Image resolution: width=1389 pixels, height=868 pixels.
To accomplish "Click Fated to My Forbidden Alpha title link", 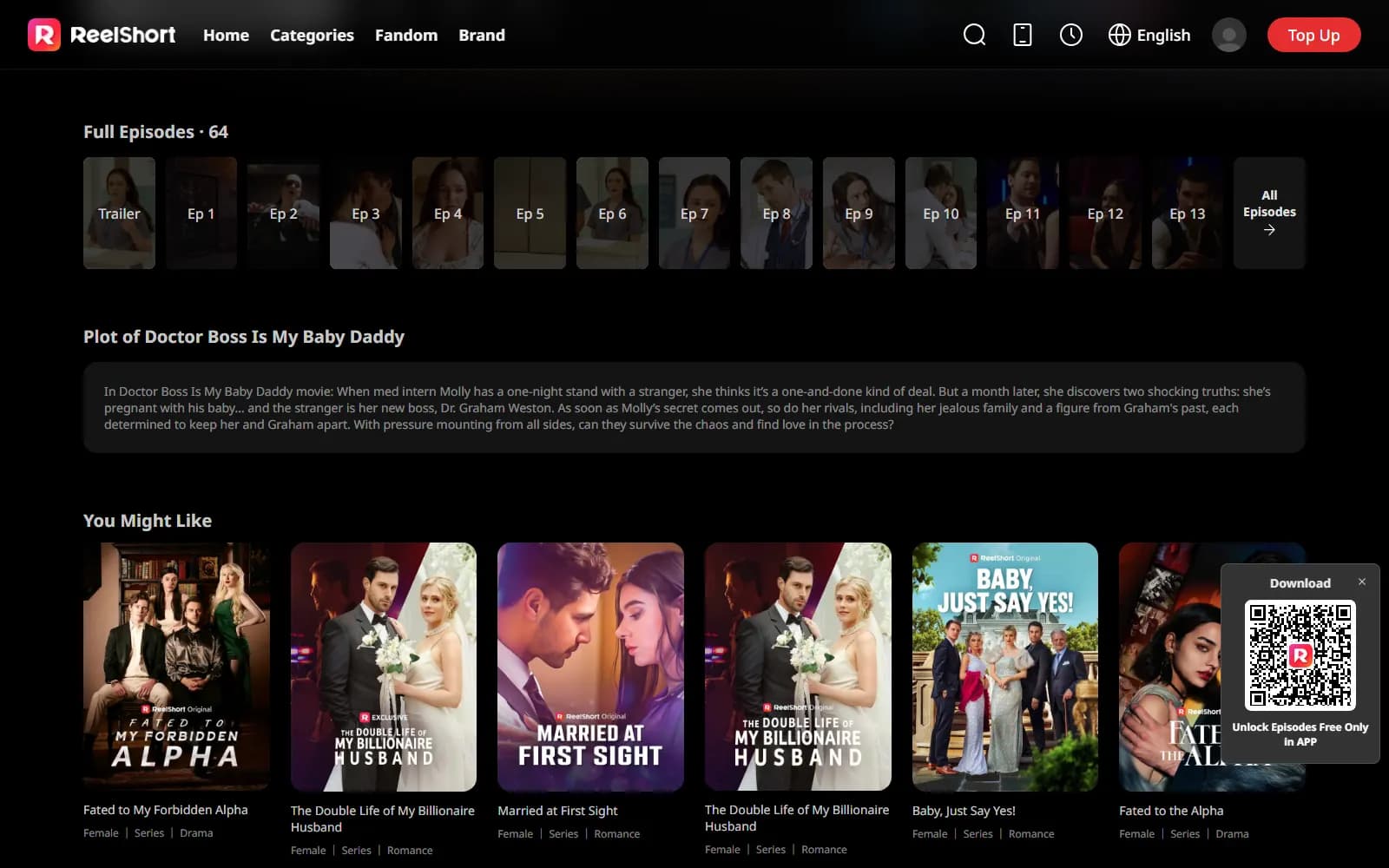I will tap(165, 810).
